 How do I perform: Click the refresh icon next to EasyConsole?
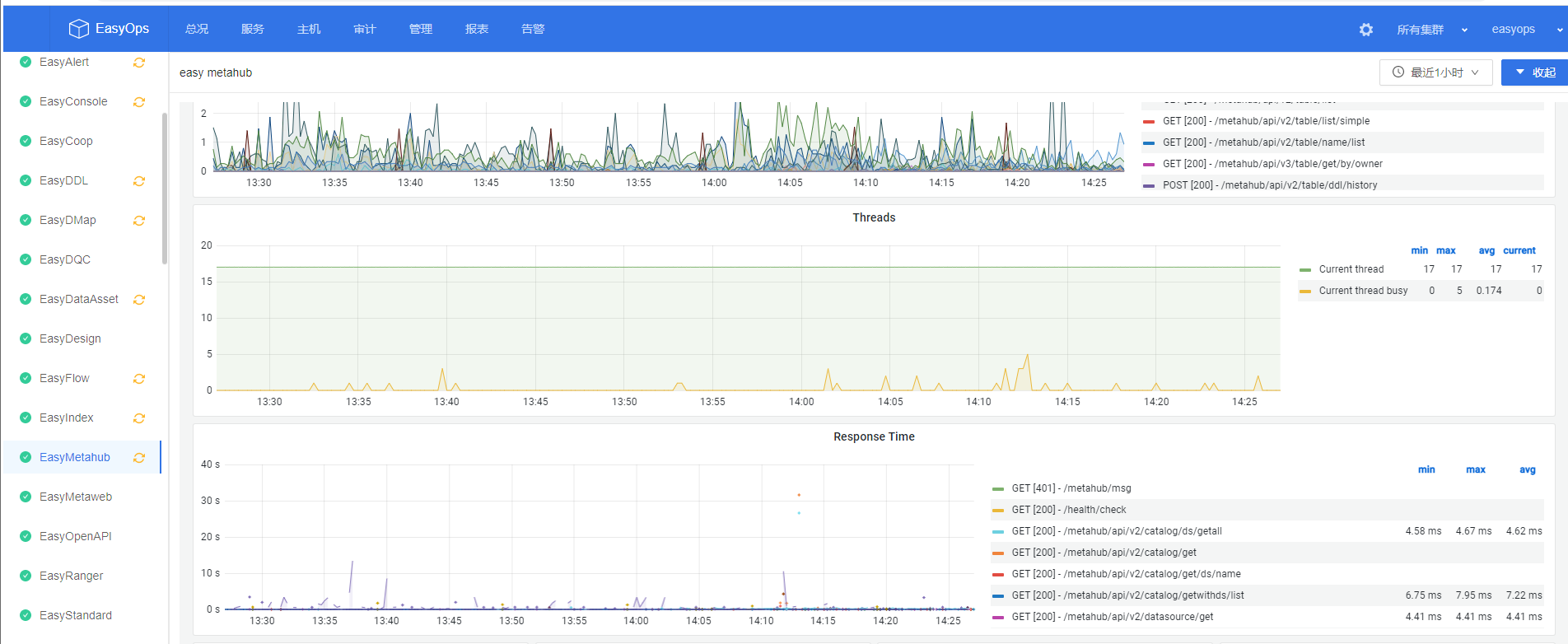[139, 102]
